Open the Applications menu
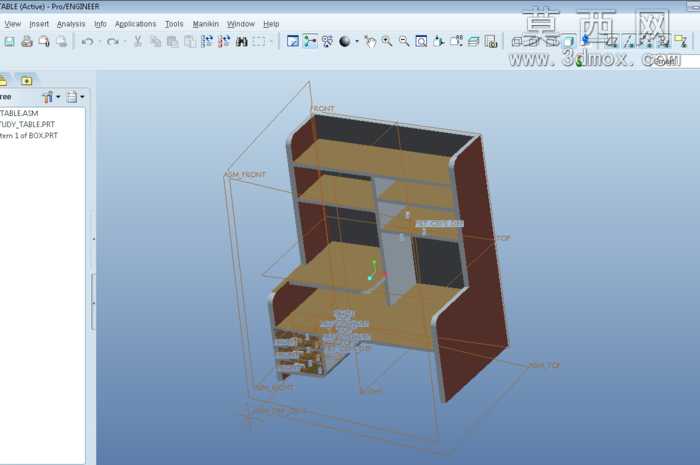Image resolution: width=700 pixels, height=465 pixels. point(135,24)
